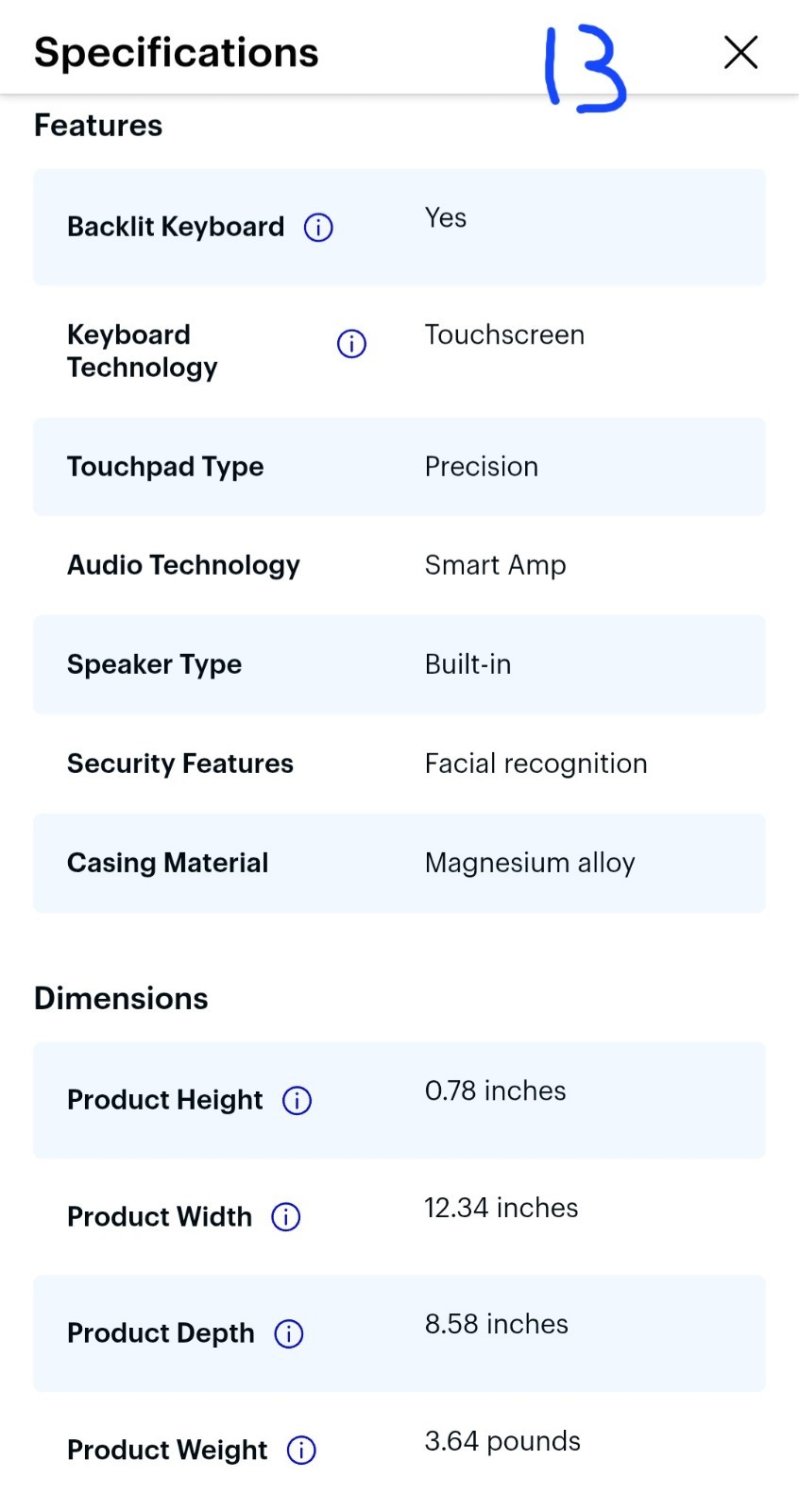Open Product Width info icon
Image resolution: width=799 pixels, height=1512 pixels.
click(285, 1217)
